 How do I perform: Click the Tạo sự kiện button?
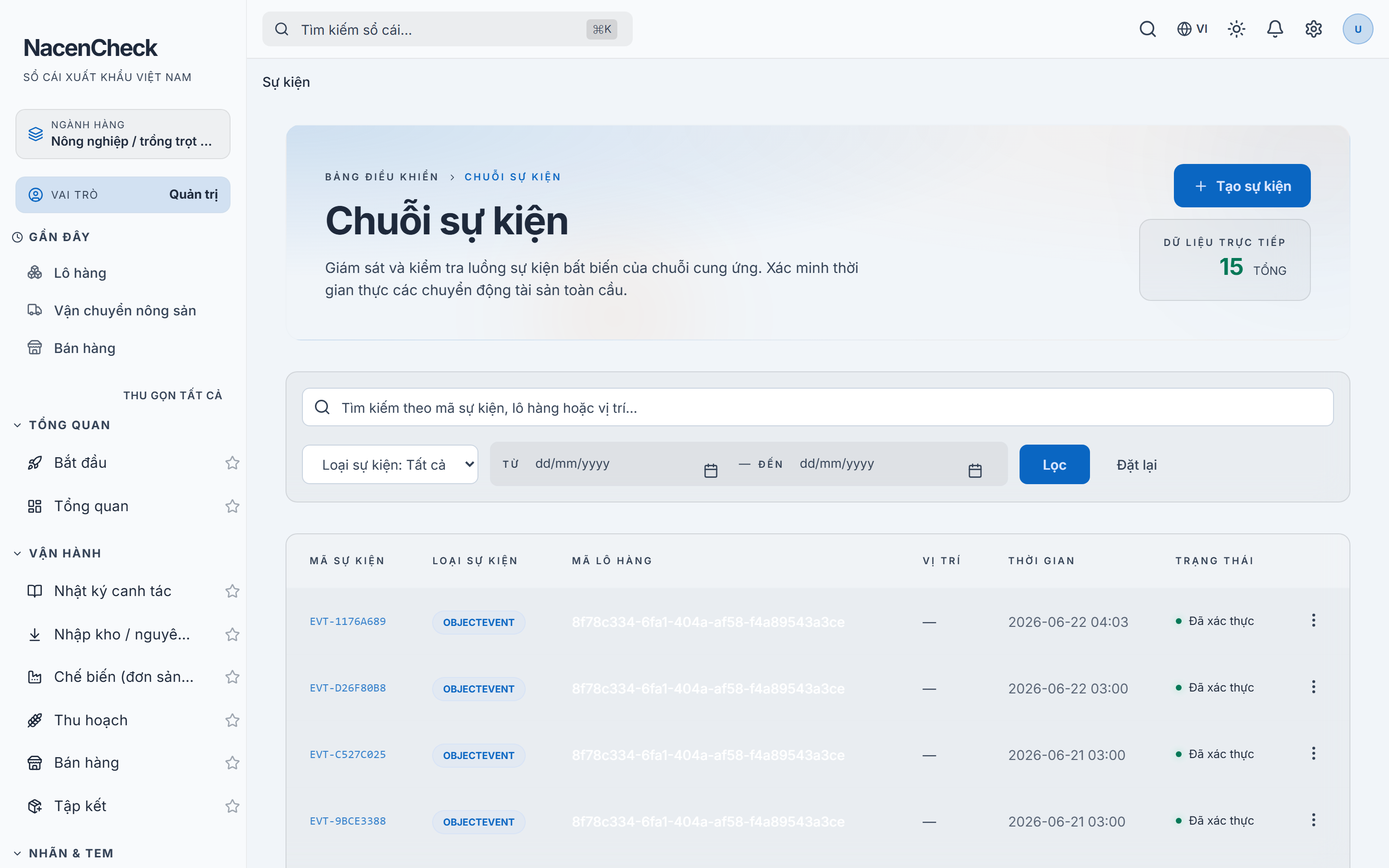pos(1241,186)
